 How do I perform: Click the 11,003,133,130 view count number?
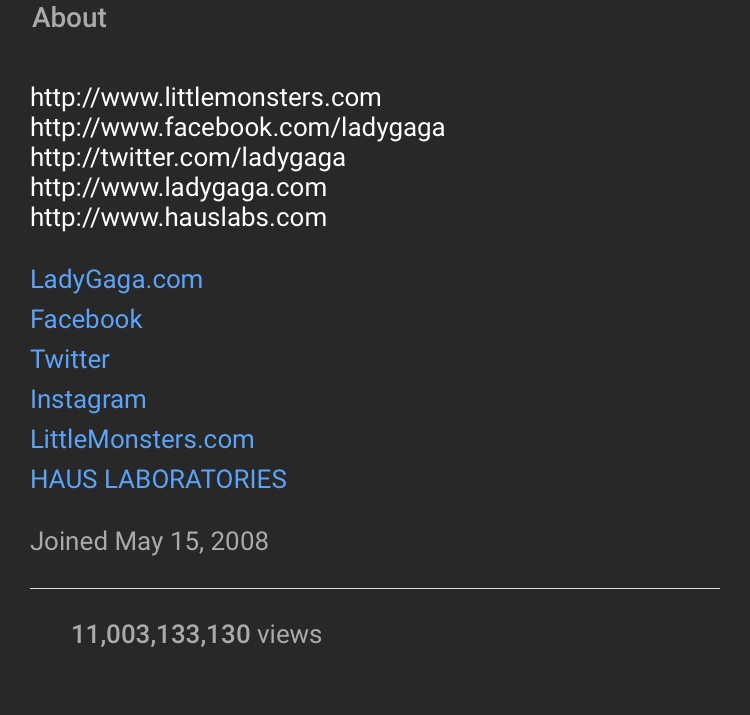click(x=161, y=635)
